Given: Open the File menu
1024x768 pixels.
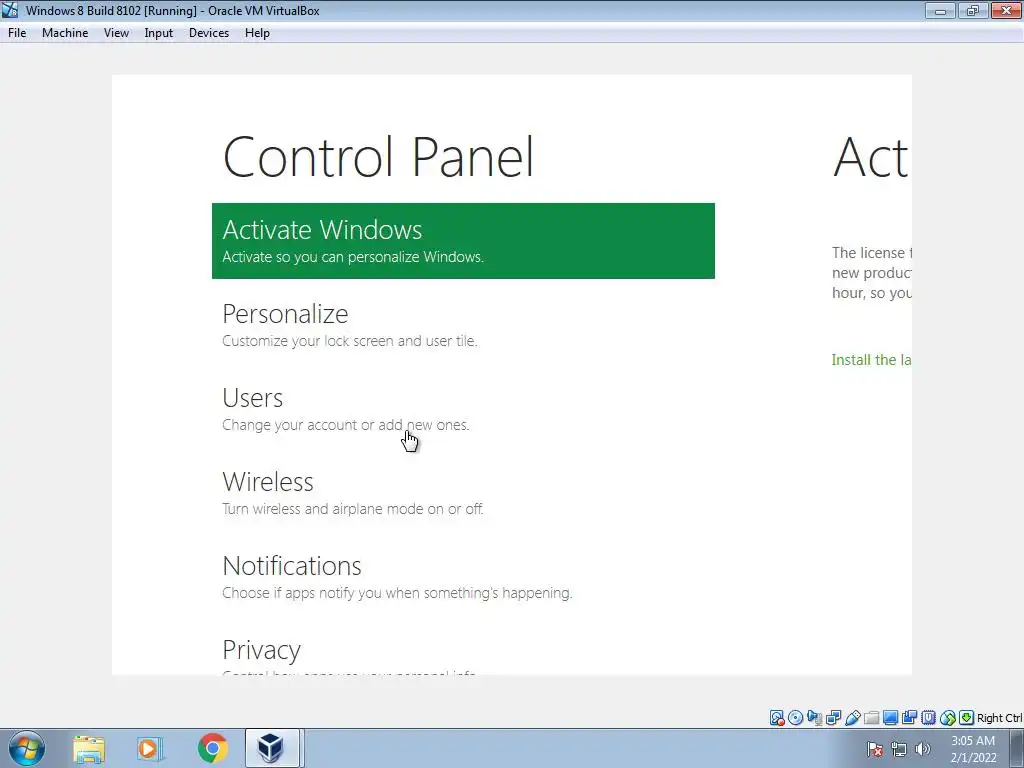Looking at the screenshot, I should coord(17,33).
